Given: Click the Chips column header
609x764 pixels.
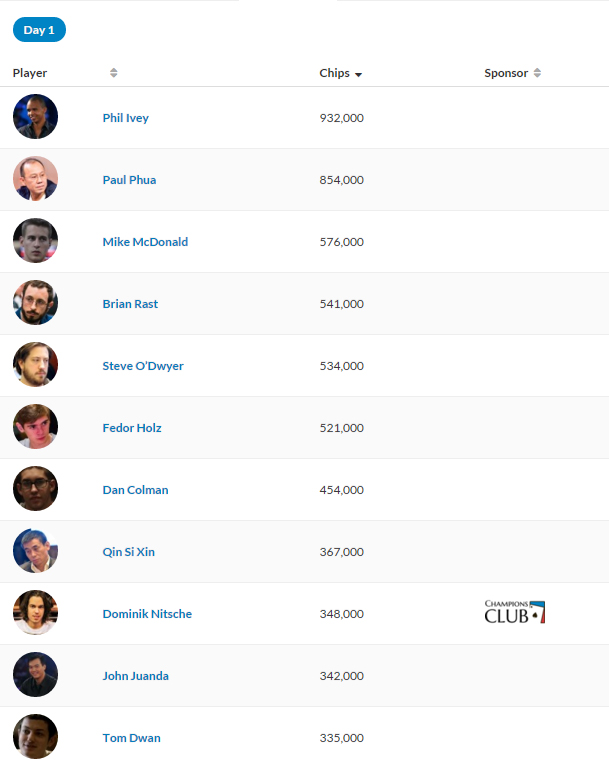Looking at the screenshot, I should (x=335, y=73).
